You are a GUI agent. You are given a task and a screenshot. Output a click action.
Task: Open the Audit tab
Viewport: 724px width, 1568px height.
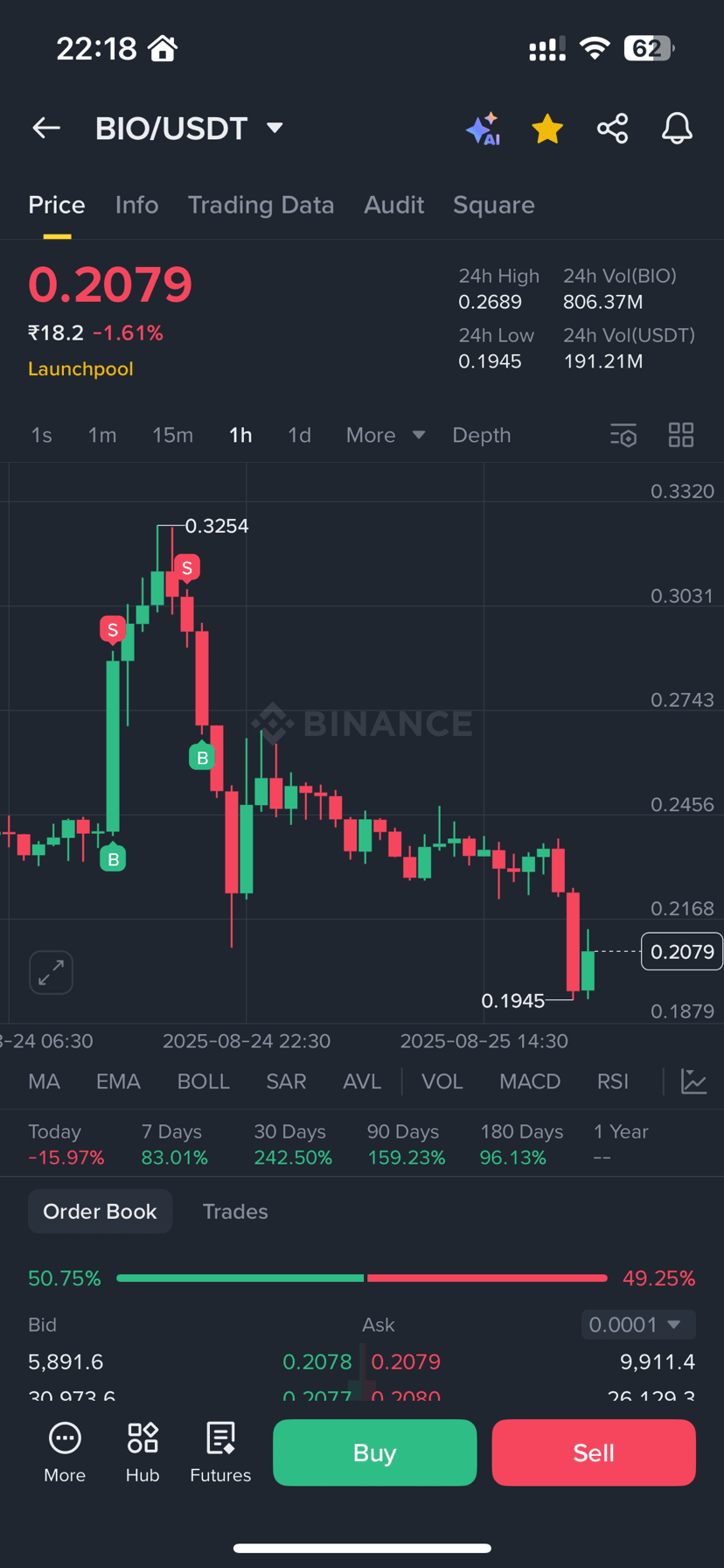[x=393, y=205]
